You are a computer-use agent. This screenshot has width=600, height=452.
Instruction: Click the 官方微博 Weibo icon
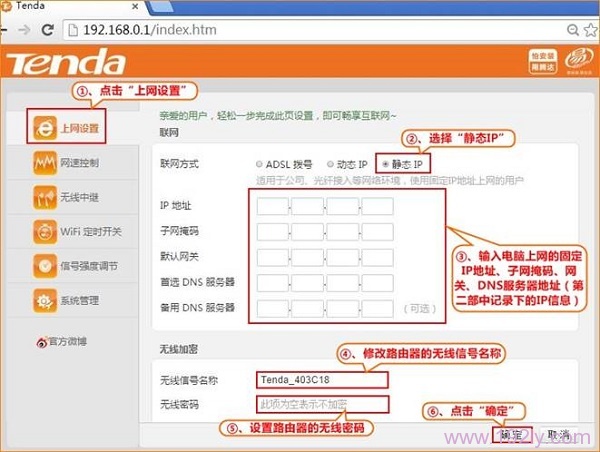pos(42,342)
